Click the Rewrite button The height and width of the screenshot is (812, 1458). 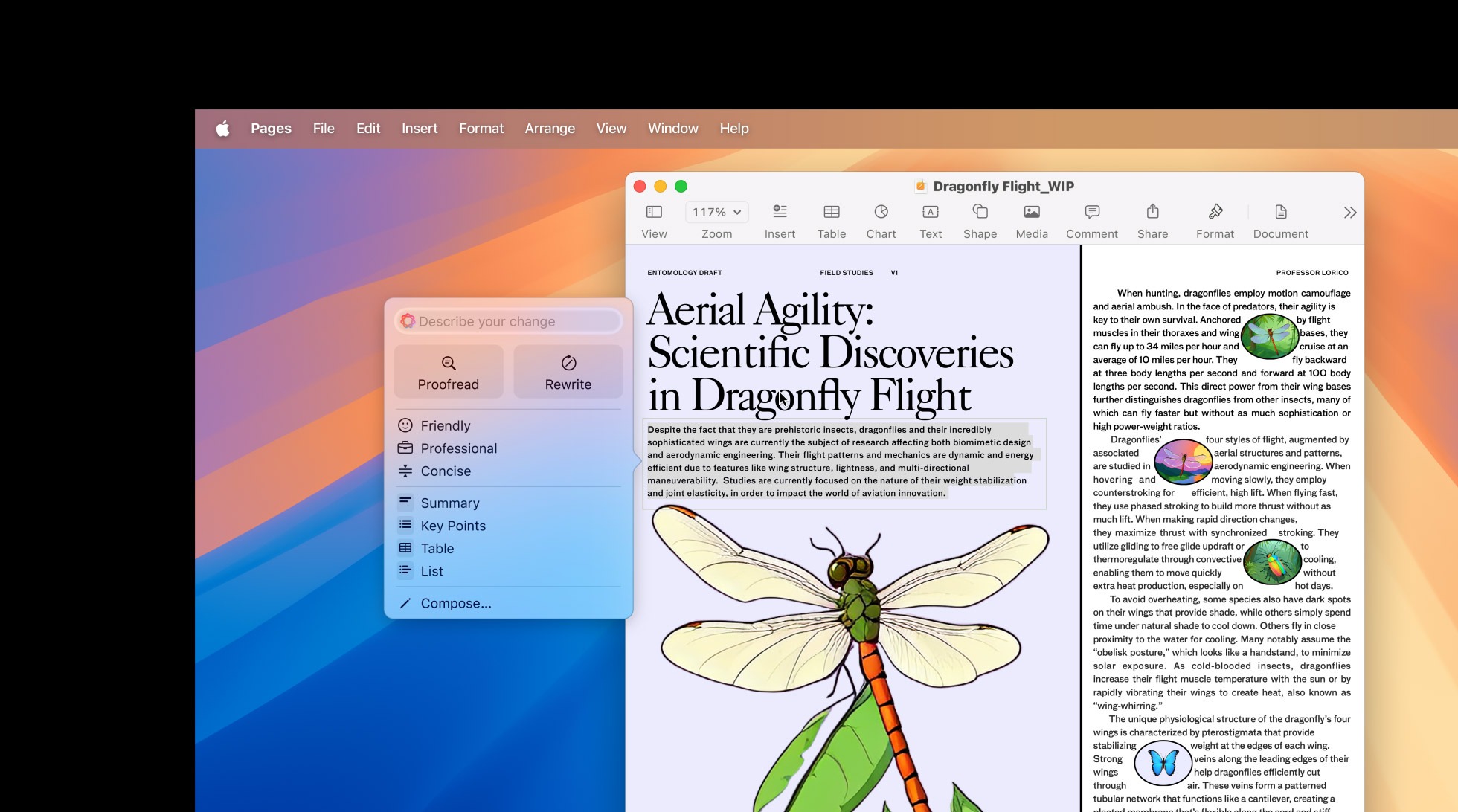568,372
